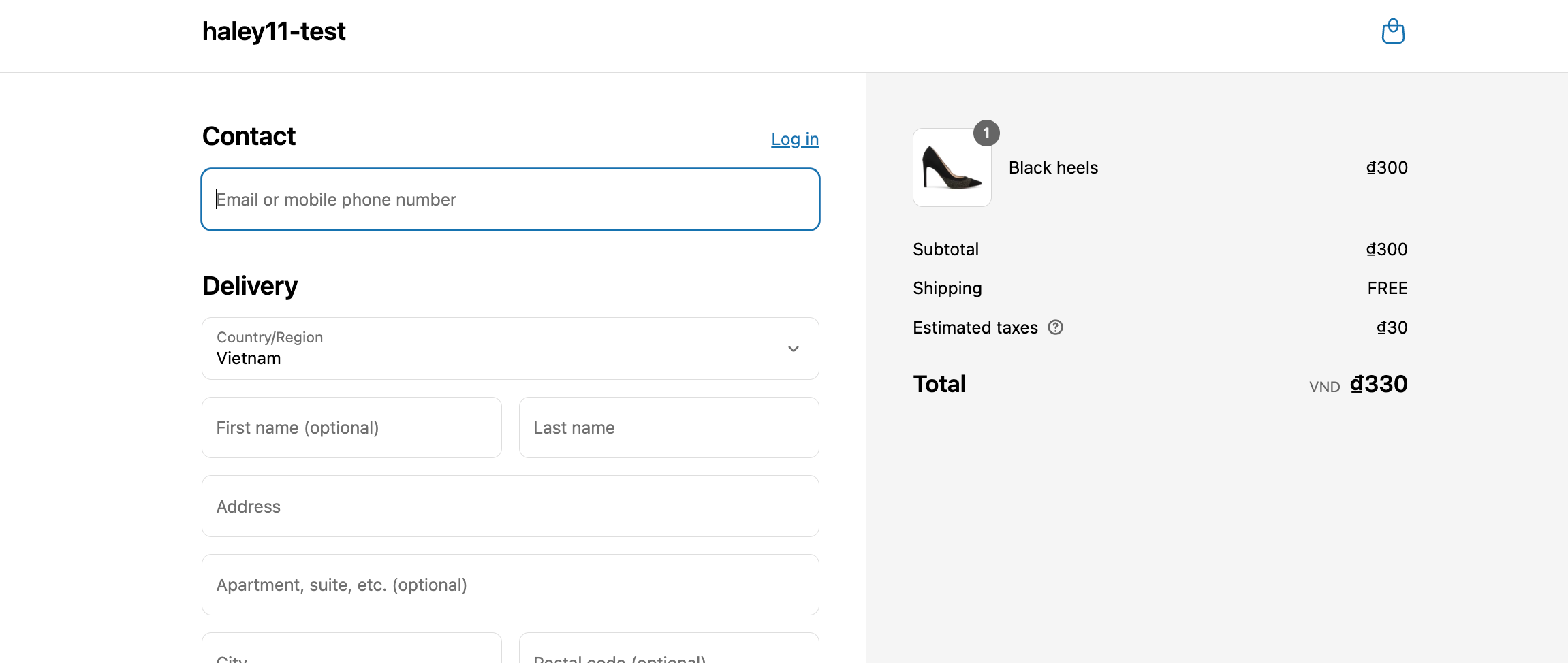Click the Last name field

pos(668,427)
